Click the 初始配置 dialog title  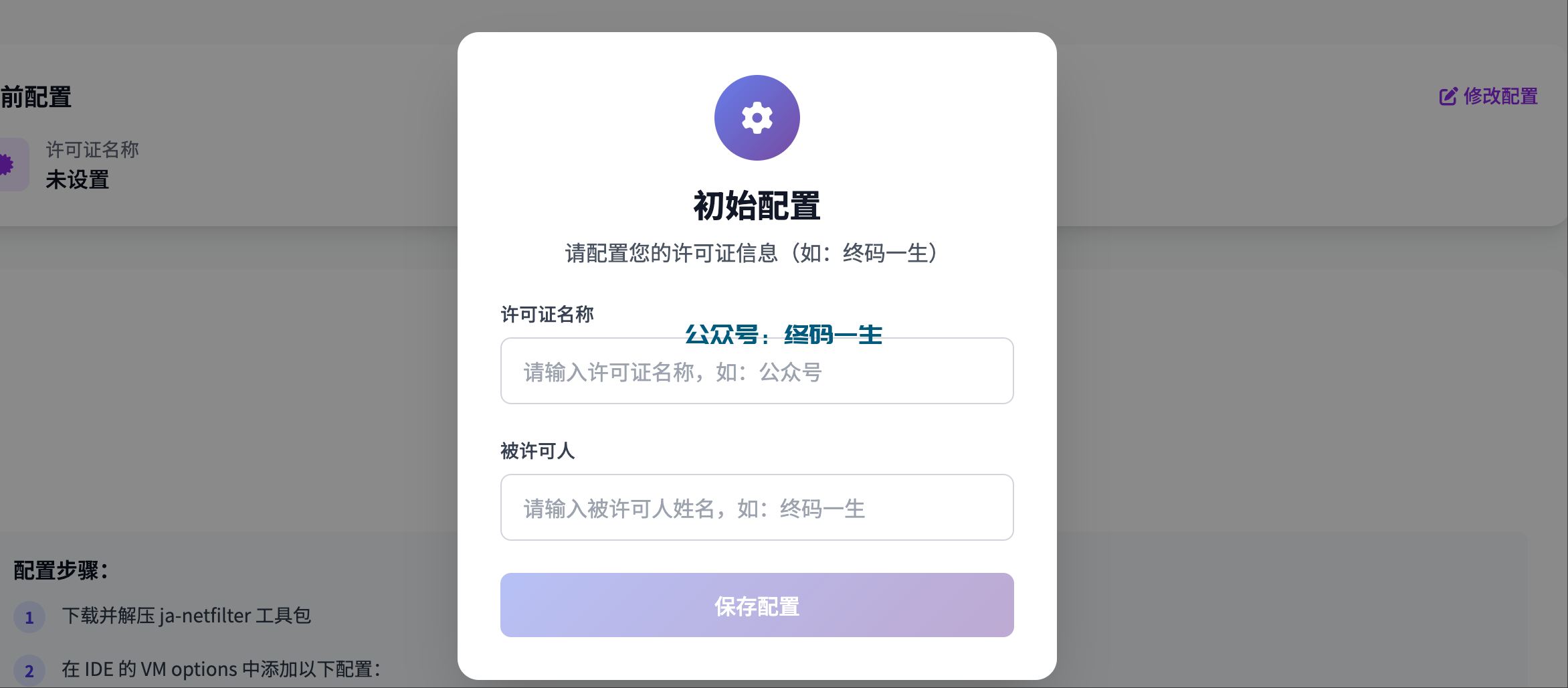(x=757, y=205)
